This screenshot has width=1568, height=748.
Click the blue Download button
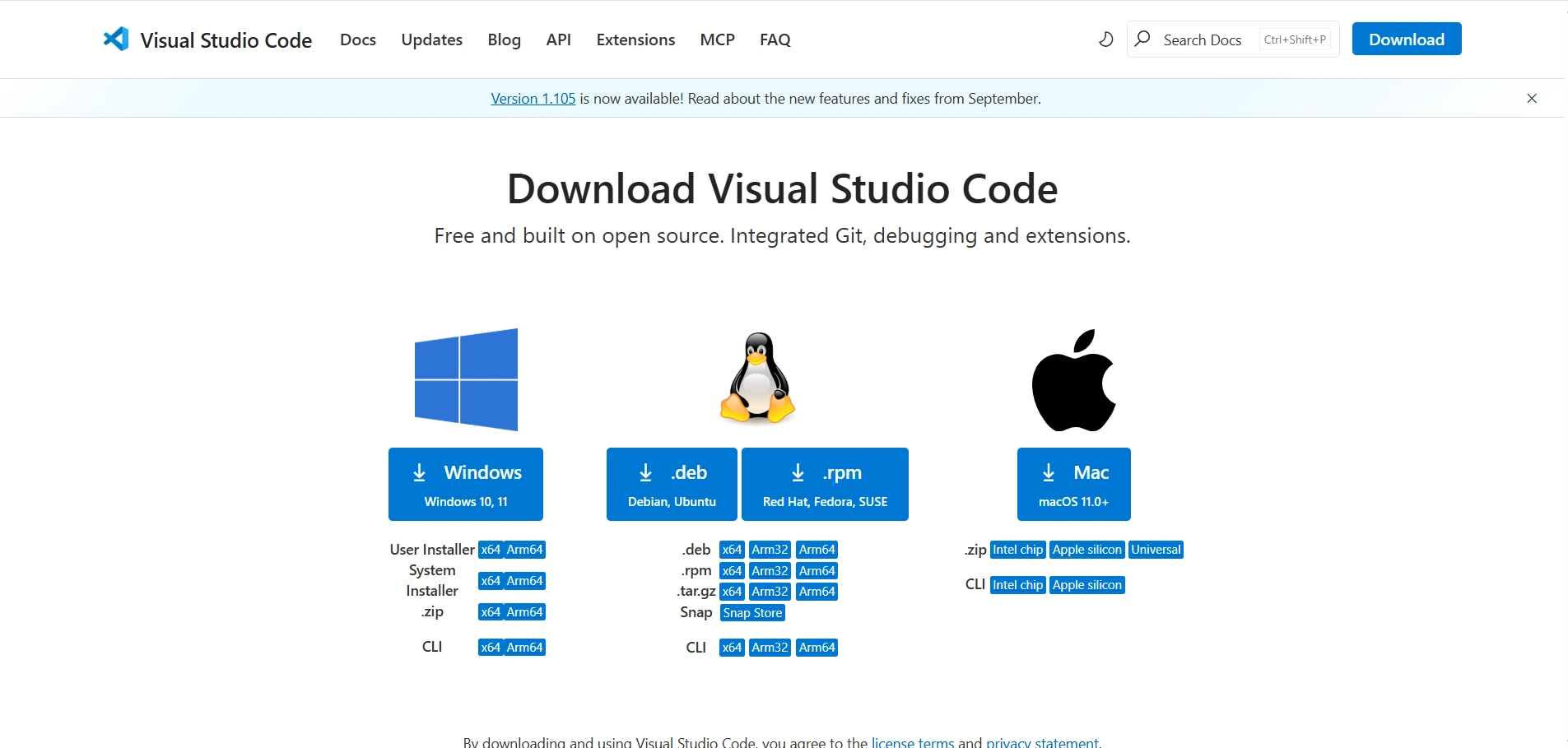(1406, 39)
